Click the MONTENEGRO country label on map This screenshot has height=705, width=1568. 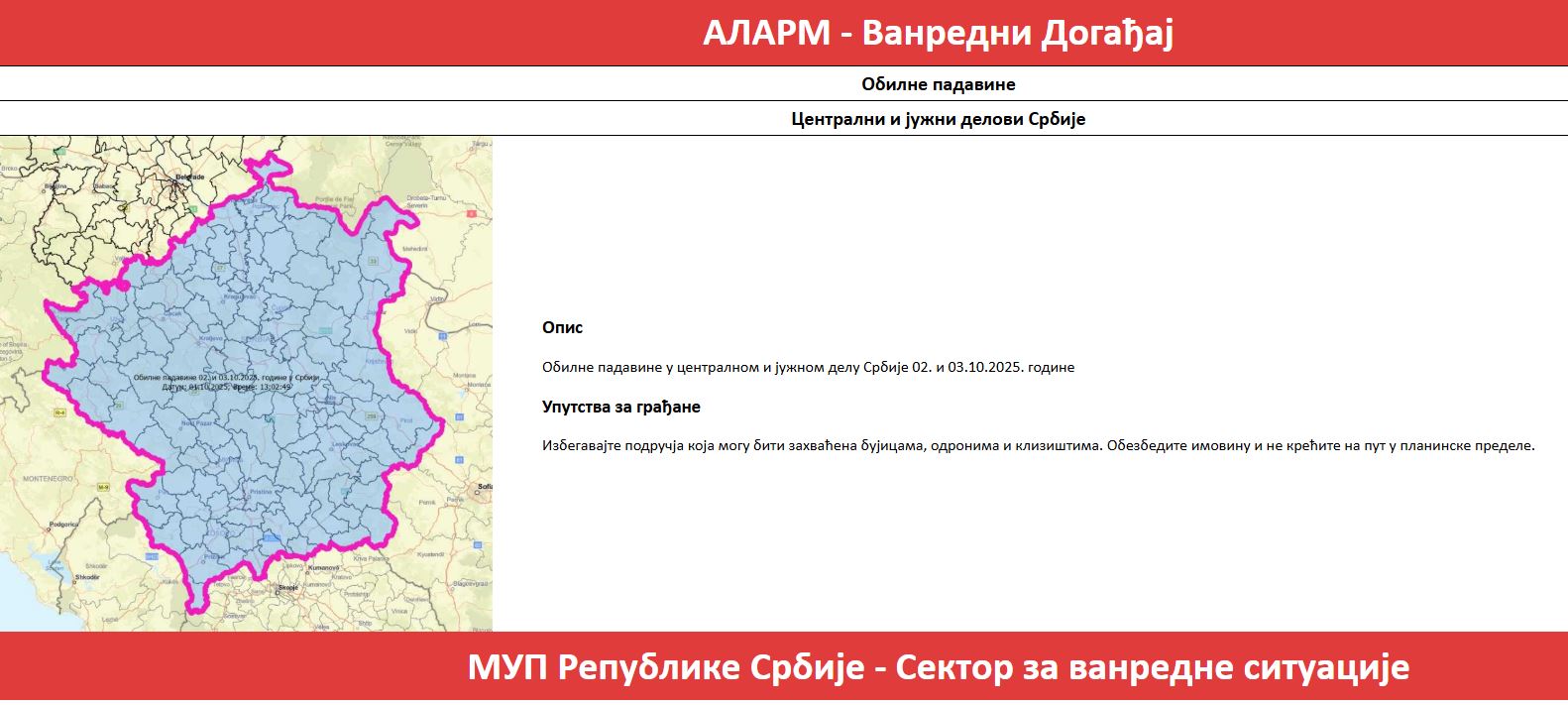click(x=48, y=479)
